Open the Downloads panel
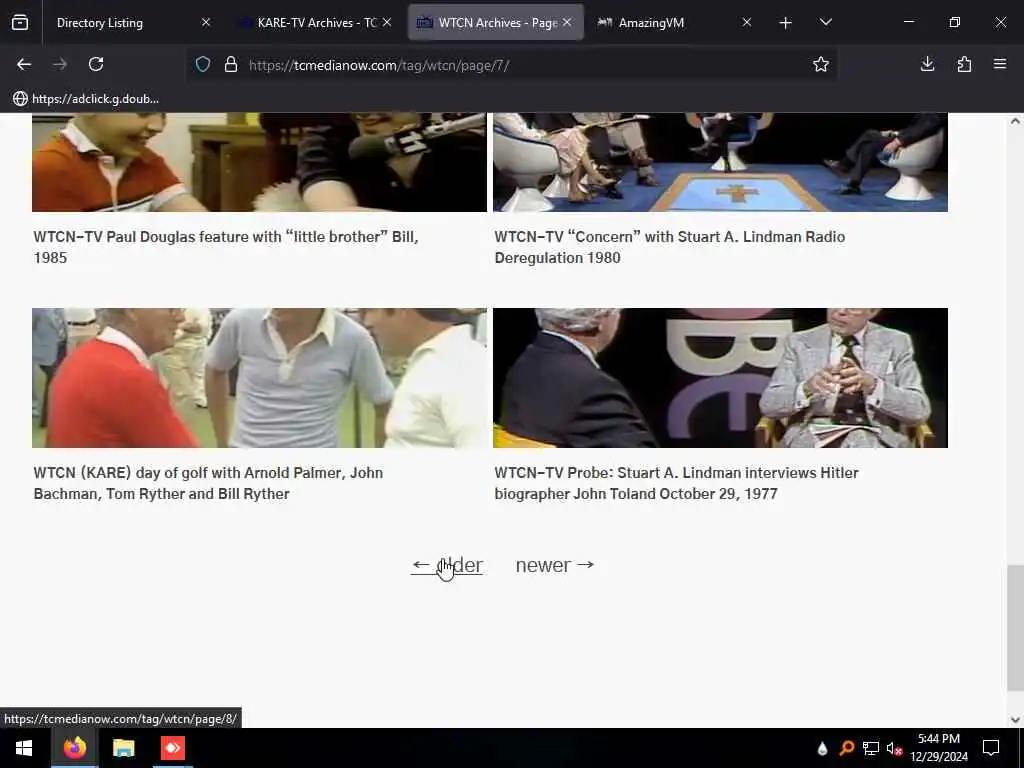 [x=927, y=64]
